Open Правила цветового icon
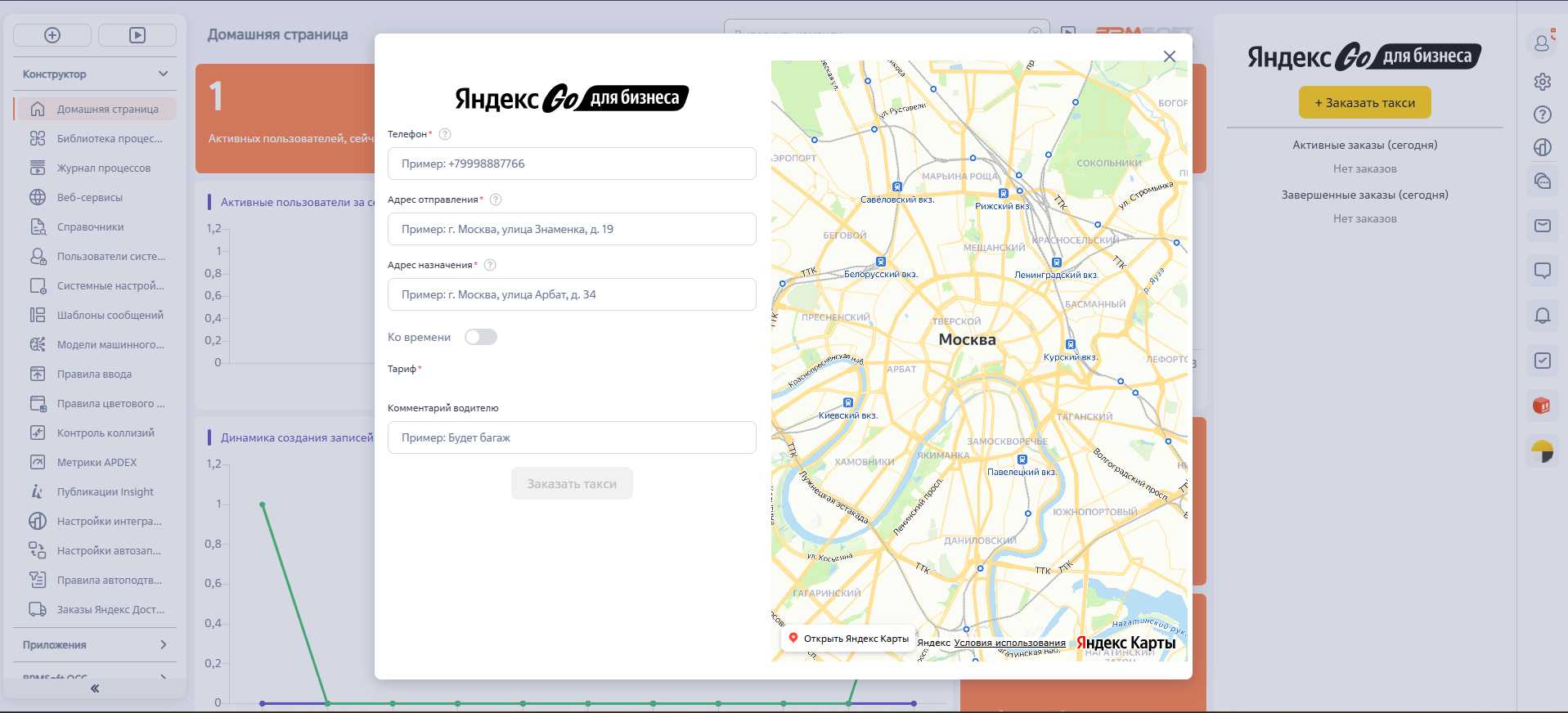The height and width of the screenshot is (713, 1568). (x=38, y=403)
